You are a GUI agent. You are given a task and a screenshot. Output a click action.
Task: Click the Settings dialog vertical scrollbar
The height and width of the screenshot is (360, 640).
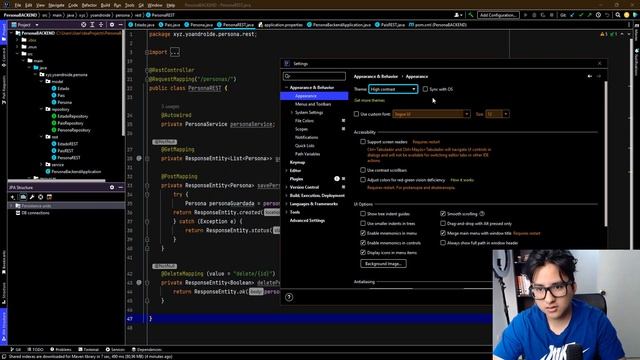pyautogui.click(x=605, y=154)
